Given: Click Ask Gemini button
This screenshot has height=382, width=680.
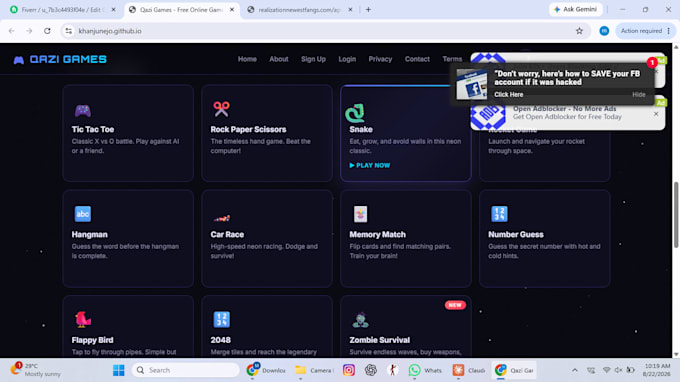Looking at the screenshot, I should (575, 10).
